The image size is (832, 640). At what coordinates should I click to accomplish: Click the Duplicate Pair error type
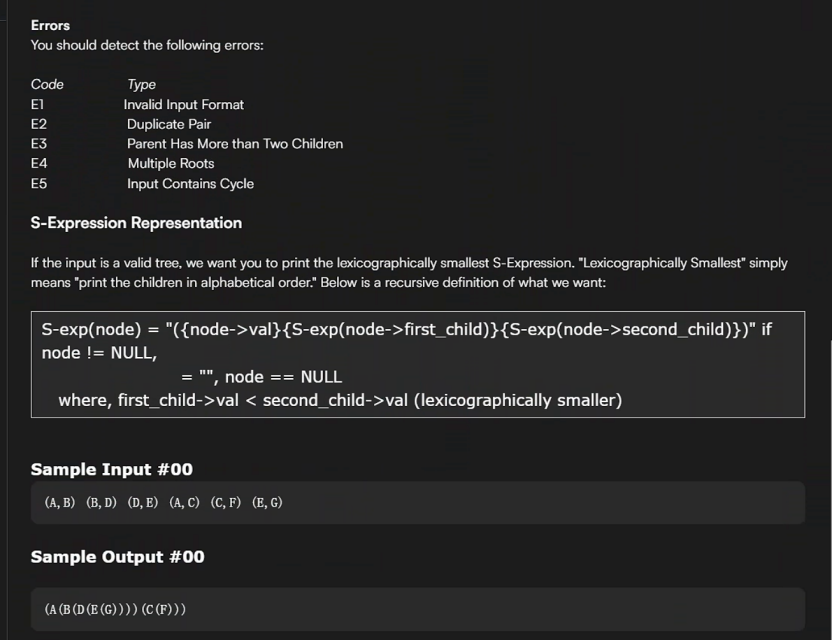point(169,124)
